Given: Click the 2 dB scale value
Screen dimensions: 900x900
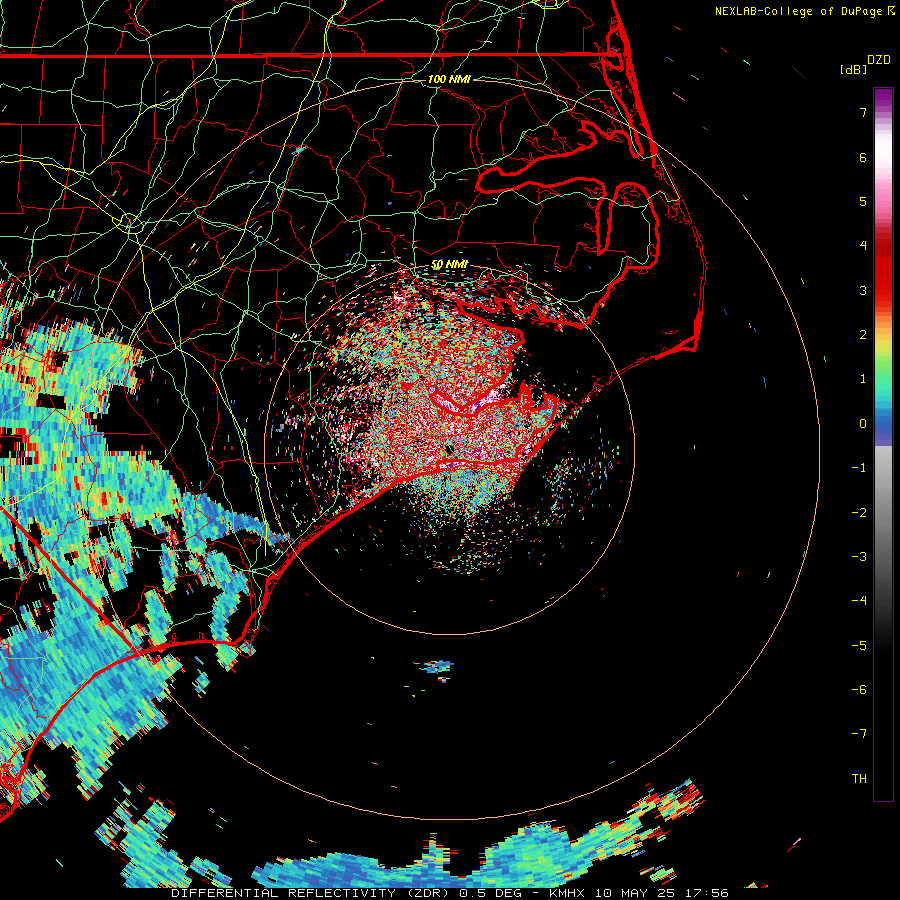Looking at the screenshot, I should [x=863, y=335].
